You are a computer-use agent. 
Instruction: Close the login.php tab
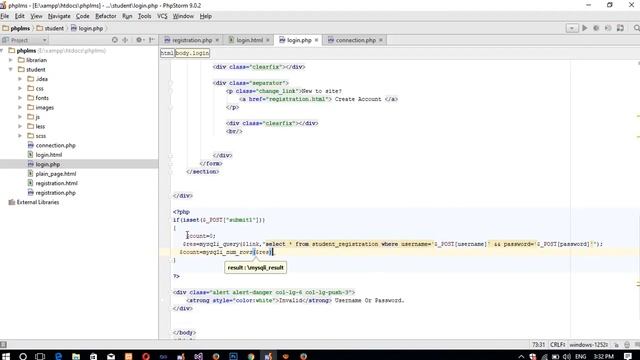(x=316, y=40)
